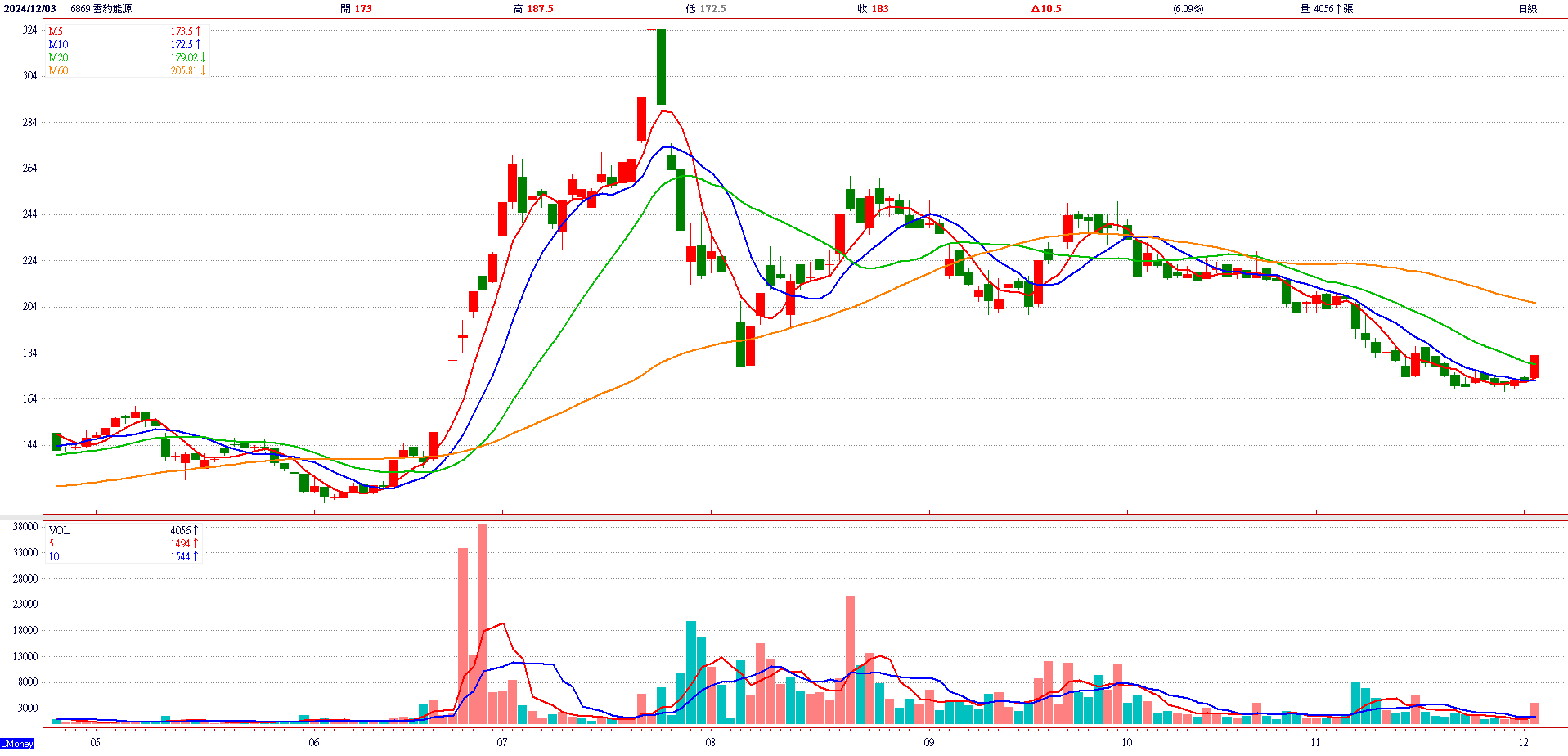
Task: Click the M20 moving average legend label
Action: (x=58, y=58)
